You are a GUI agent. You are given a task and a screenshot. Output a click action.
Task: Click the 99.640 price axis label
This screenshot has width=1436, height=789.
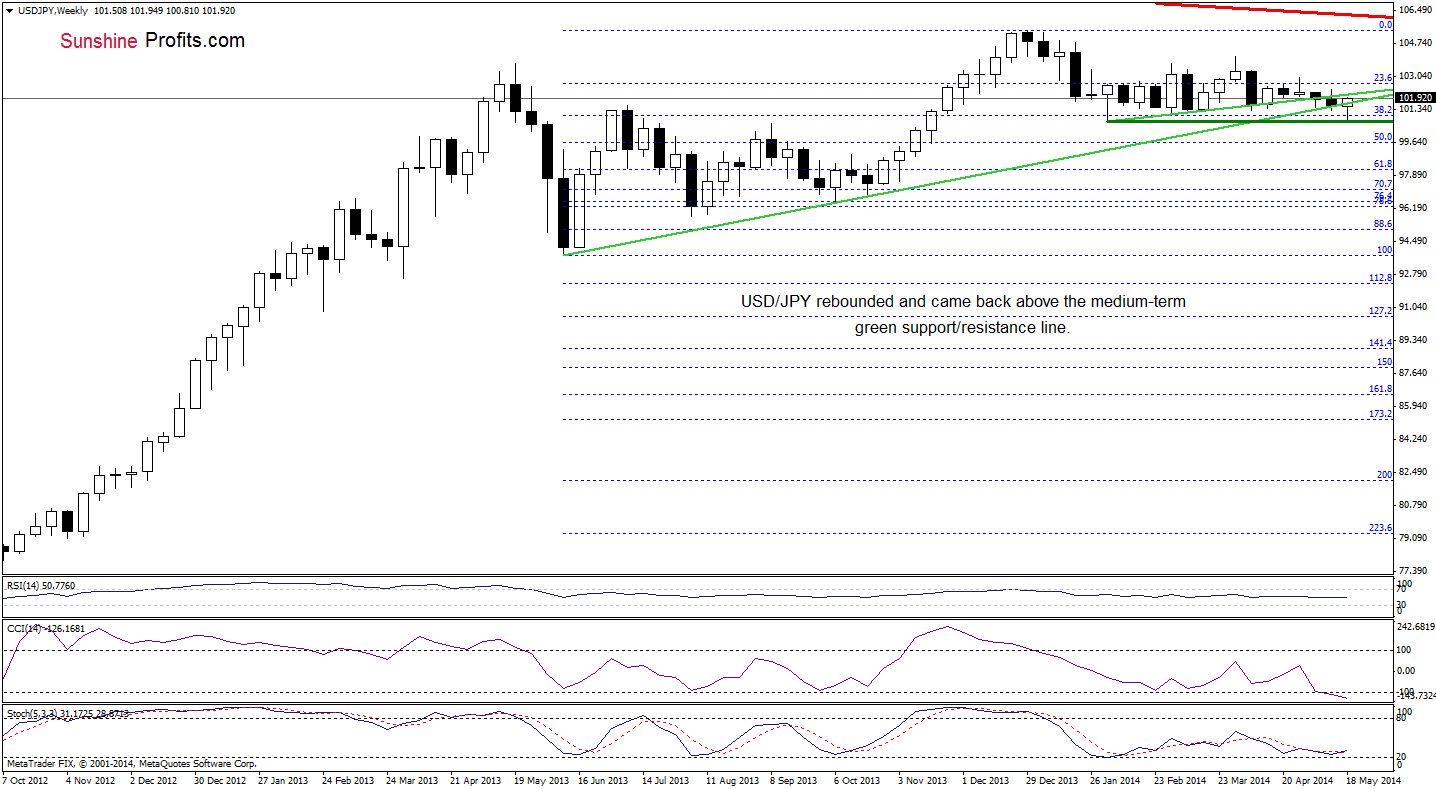click(x=1415, y=142)
